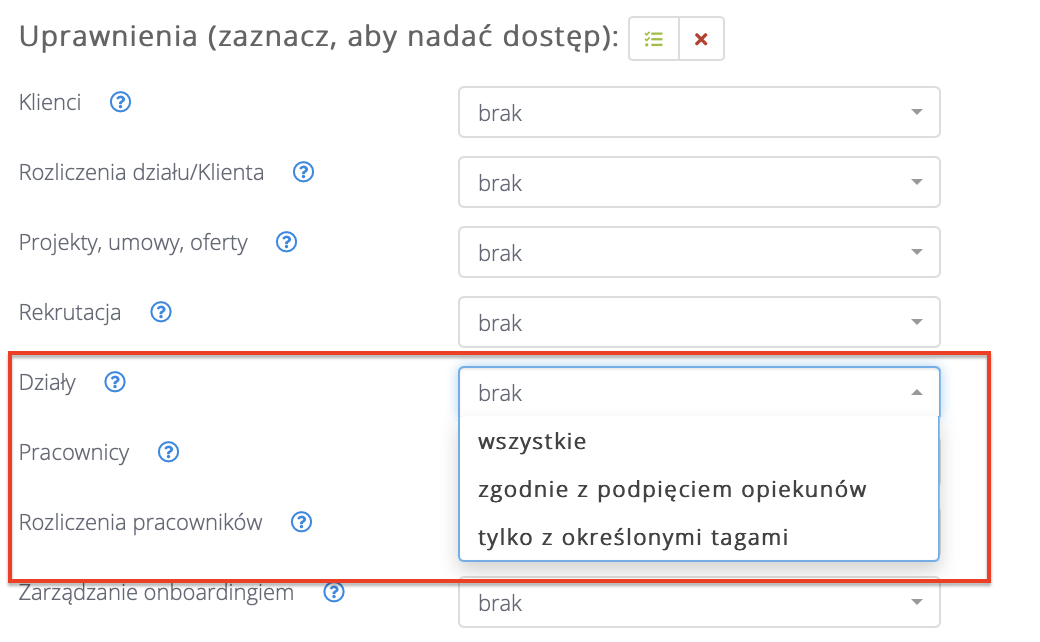Show help for Rozliczenia pracowników

(302, 522)
